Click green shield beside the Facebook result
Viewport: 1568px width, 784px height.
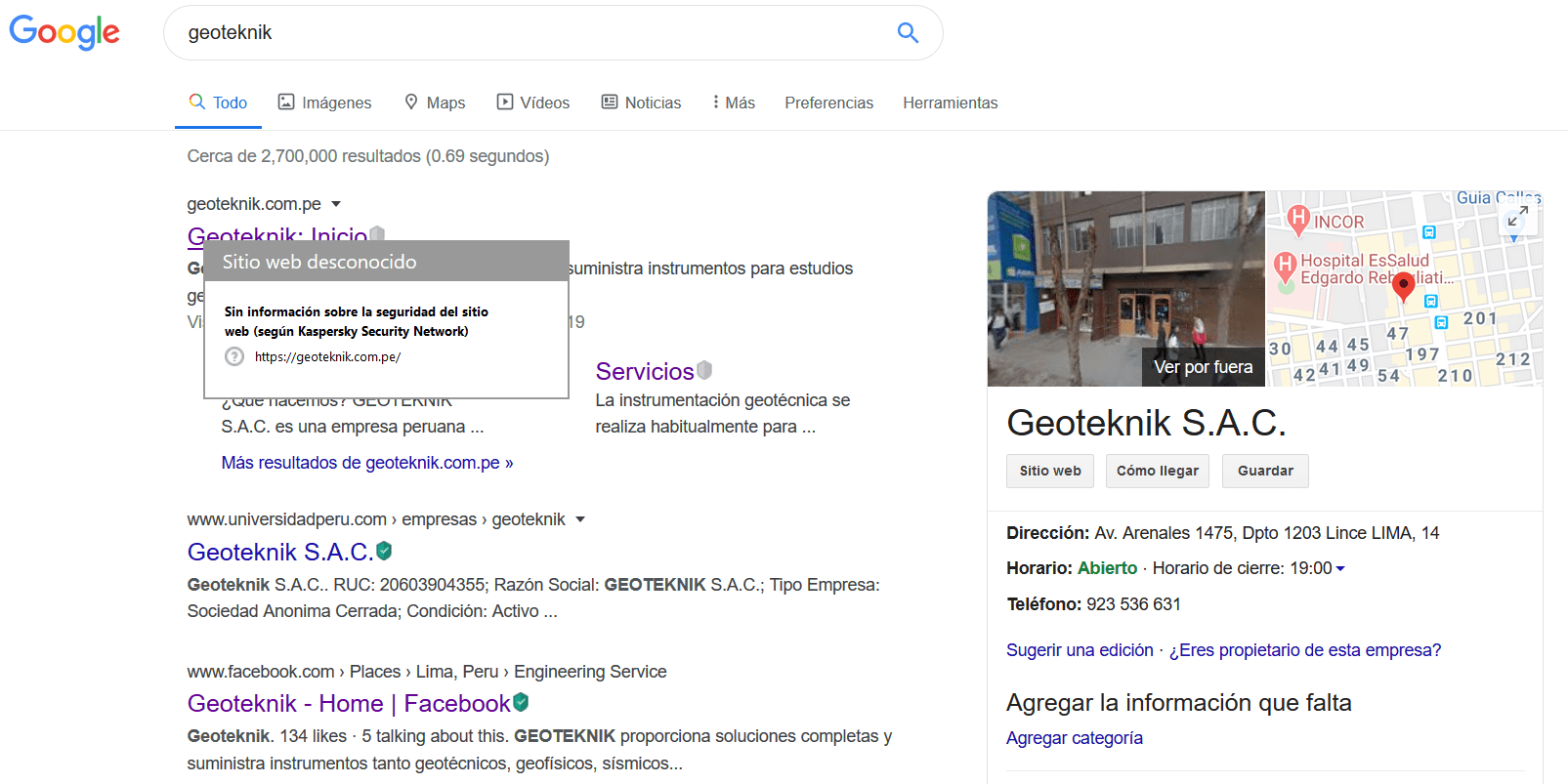(x=521, y=702)
